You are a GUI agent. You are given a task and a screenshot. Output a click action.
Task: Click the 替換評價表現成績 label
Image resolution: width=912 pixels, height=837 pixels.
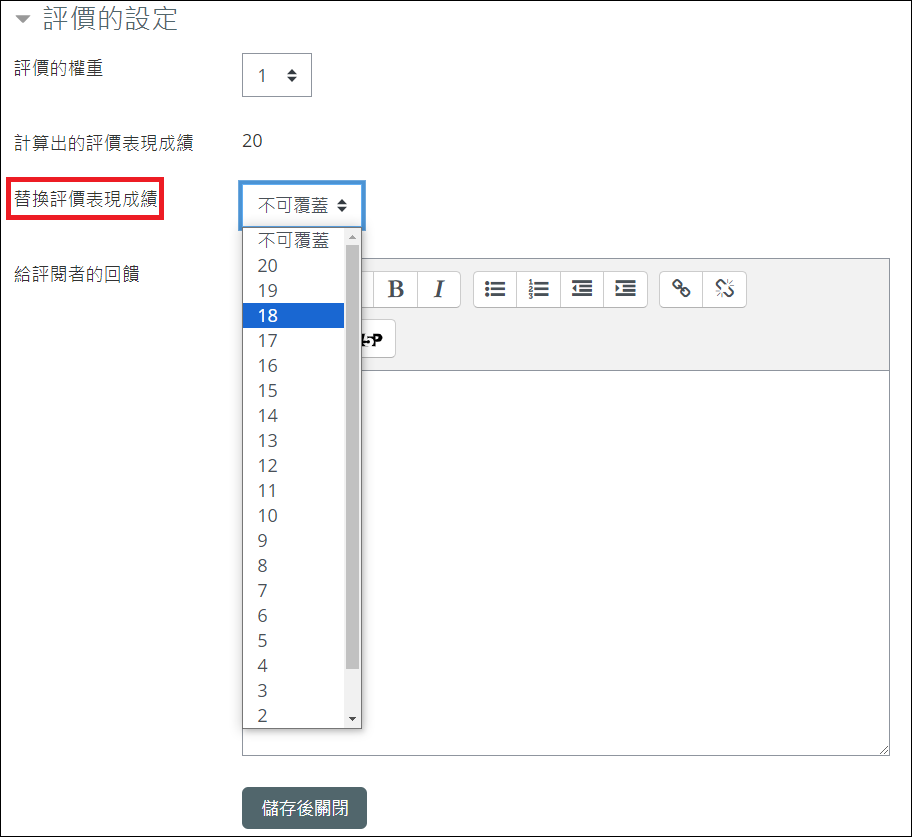point(86,199)
